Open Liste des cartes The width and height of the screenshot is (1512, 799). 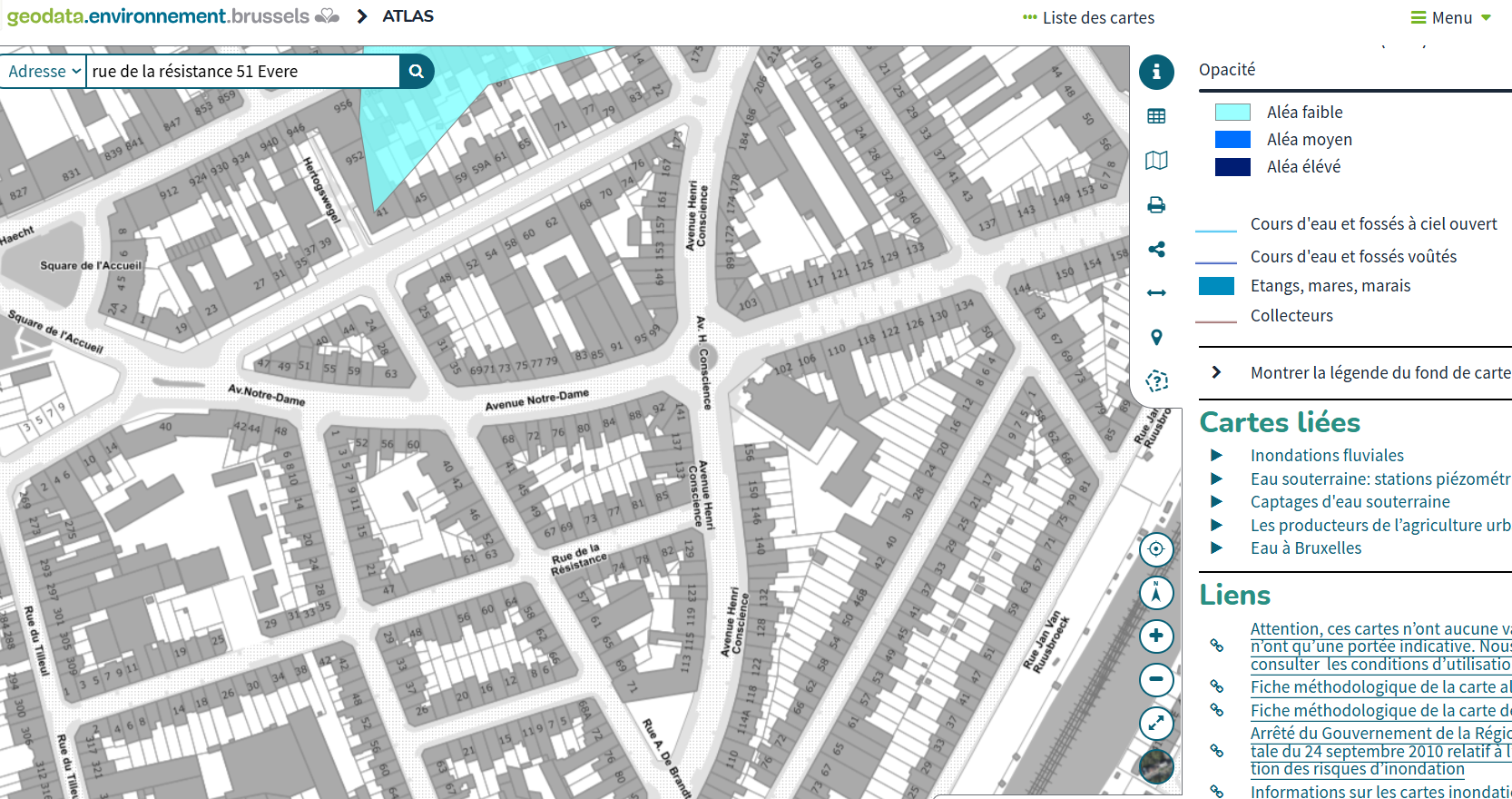[1088, 17]
